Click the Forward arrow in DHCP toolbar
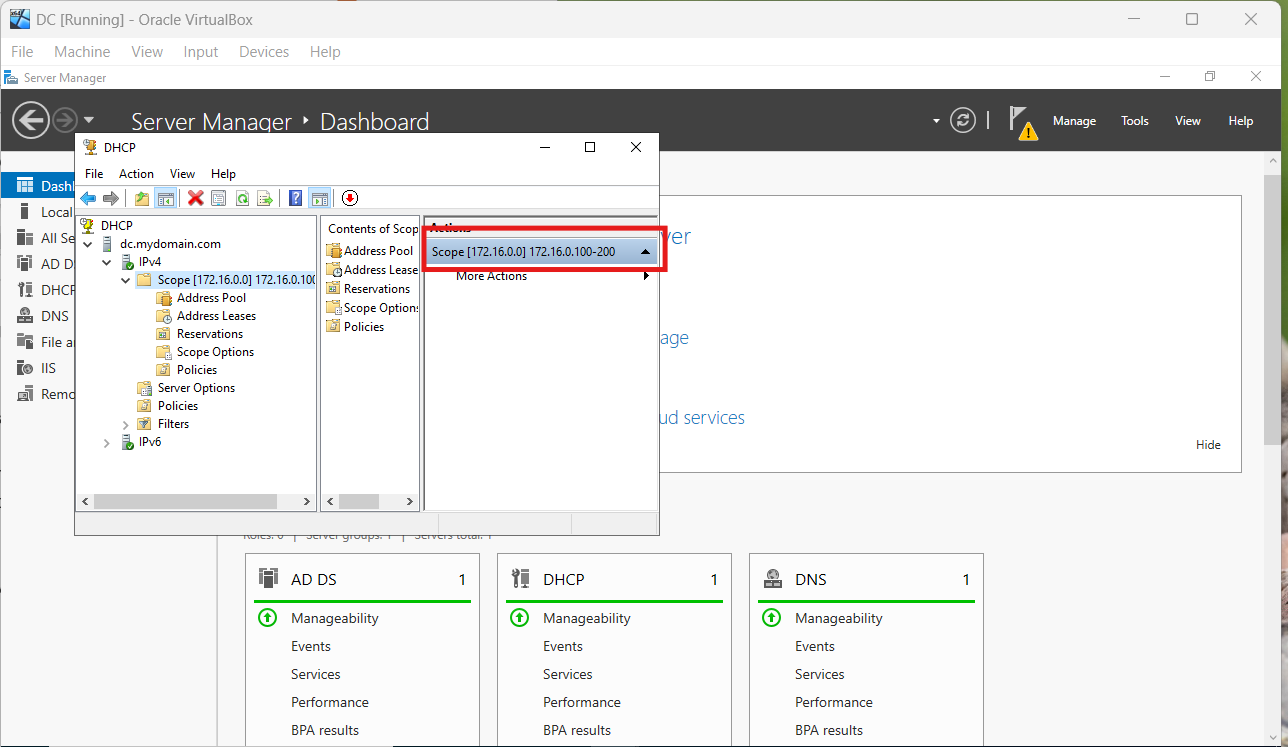The height and width of the screenshot is (747, 1288). (111, 198)
